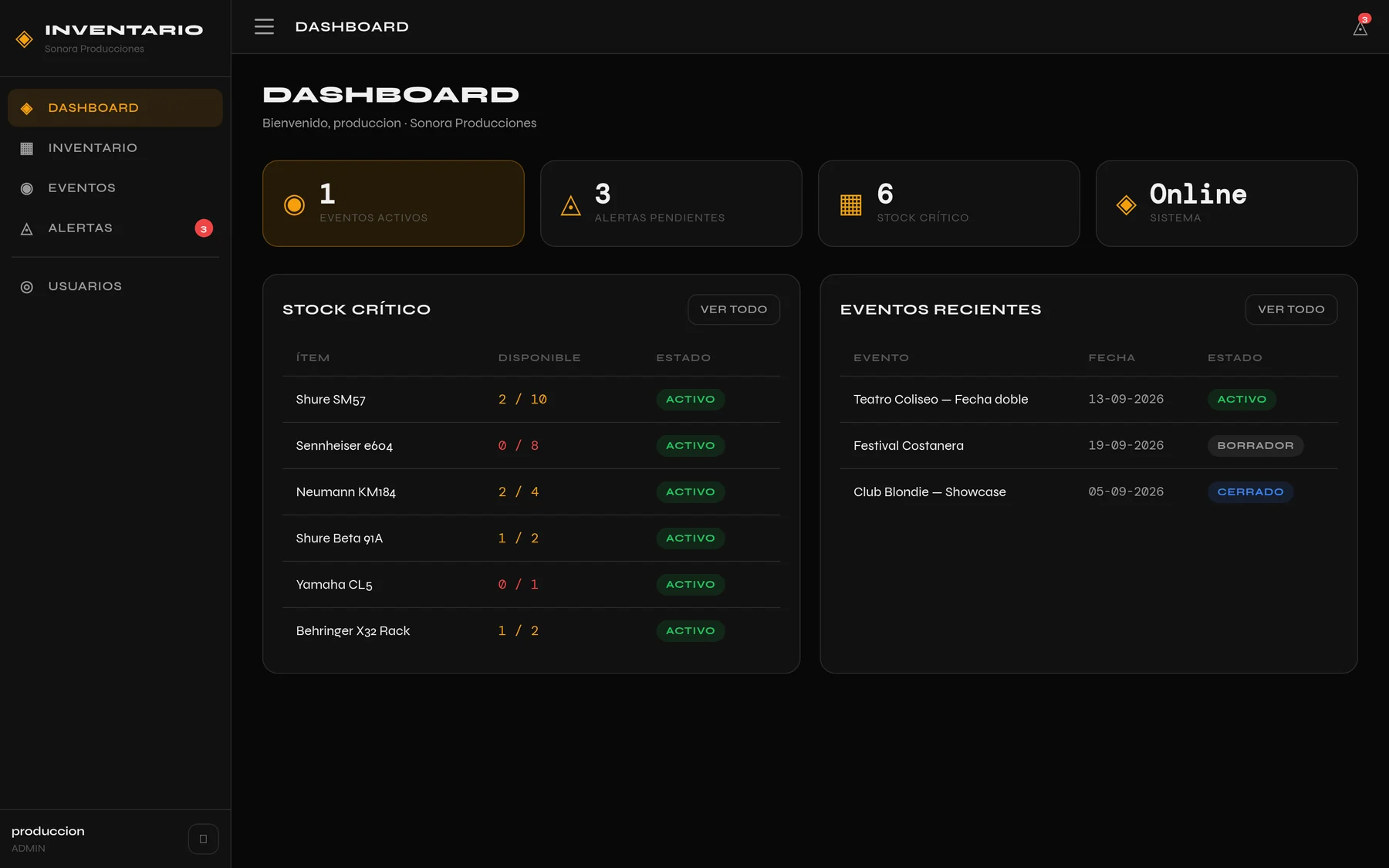Click the 2 / 4 available value
The width and height of the screenshot is (1389, 868).
click(519, 492)
